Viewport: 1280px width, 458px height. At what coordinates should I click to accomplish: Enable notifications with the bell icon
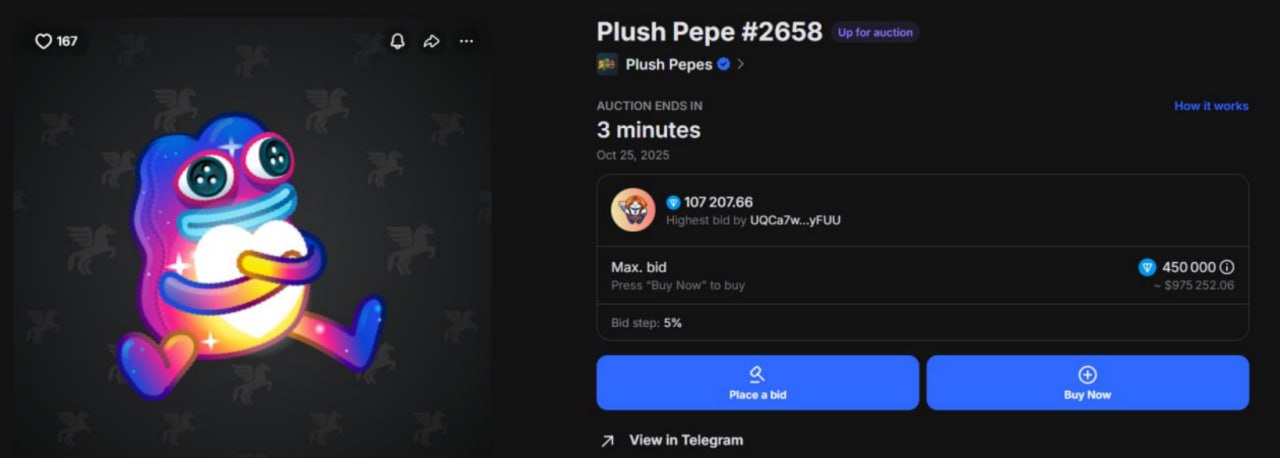[x=397, y=41]
